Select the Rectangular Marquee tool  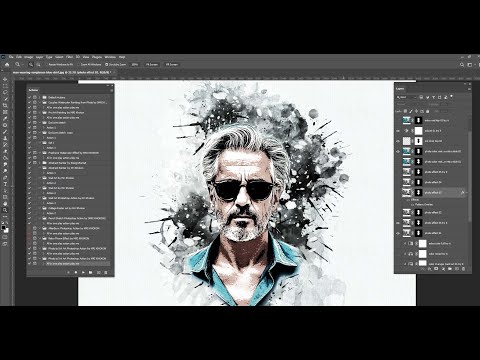[5, 86]
